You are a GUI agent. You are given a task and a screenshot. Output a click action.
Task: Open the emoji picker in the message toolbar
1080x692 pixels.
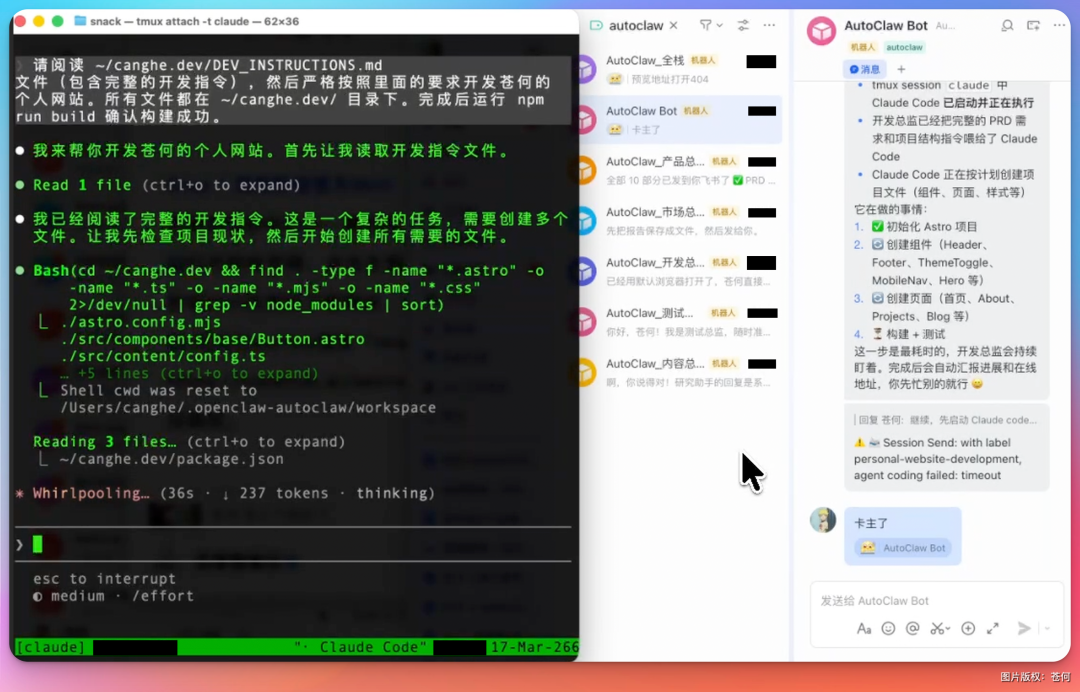pyautogui.click(x=888, y=628)
